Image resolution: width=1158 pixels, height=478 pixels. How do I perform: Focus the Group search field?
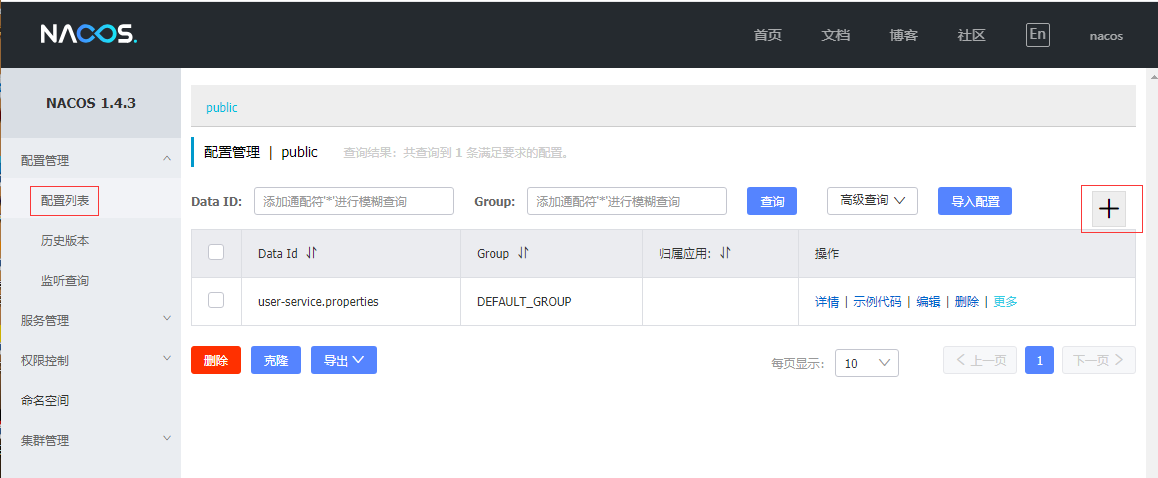tap(627, 201)
